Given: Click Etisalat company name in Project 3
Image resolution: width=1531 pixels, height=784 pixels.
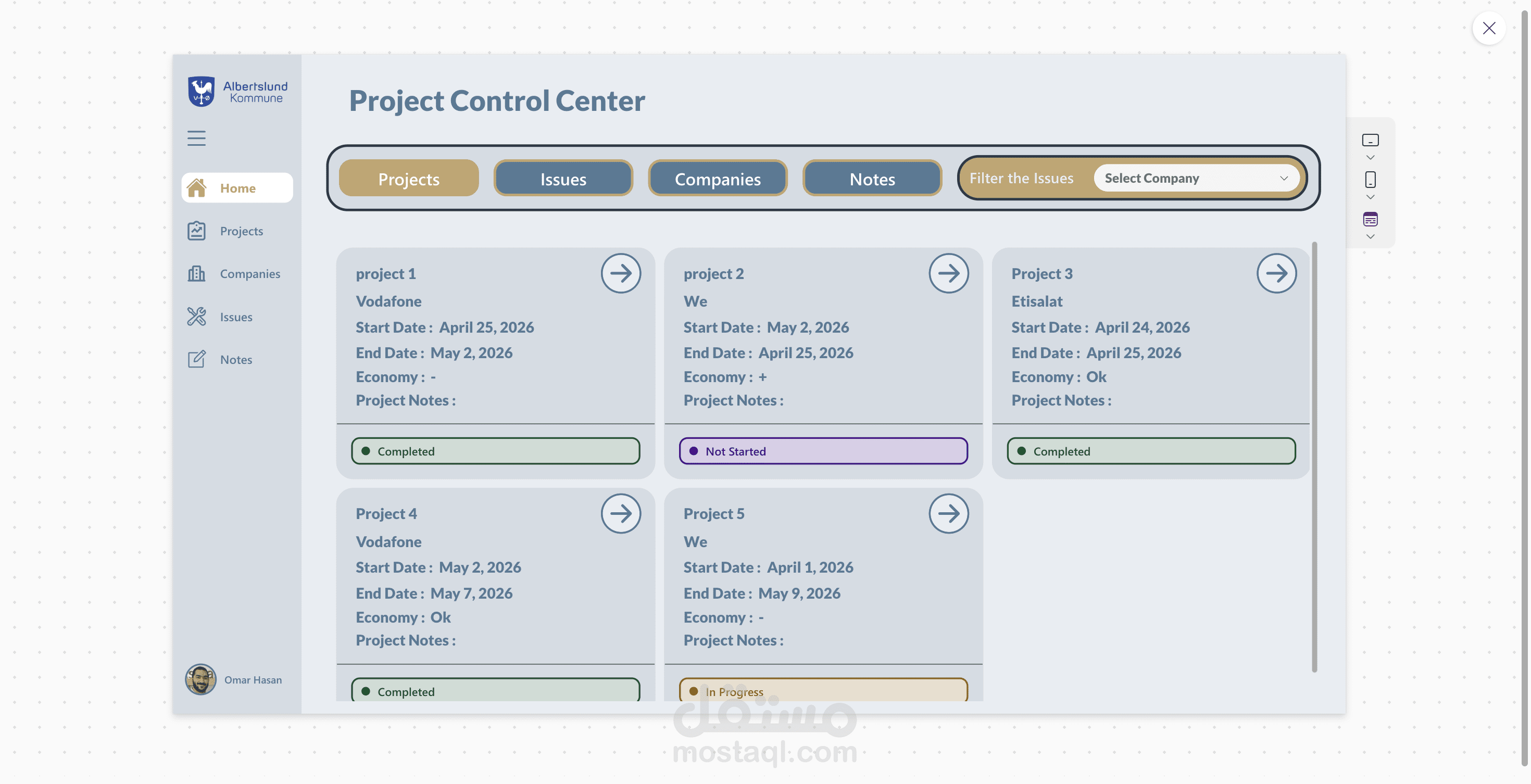Looking at the screenshot, I should 1036,301.
